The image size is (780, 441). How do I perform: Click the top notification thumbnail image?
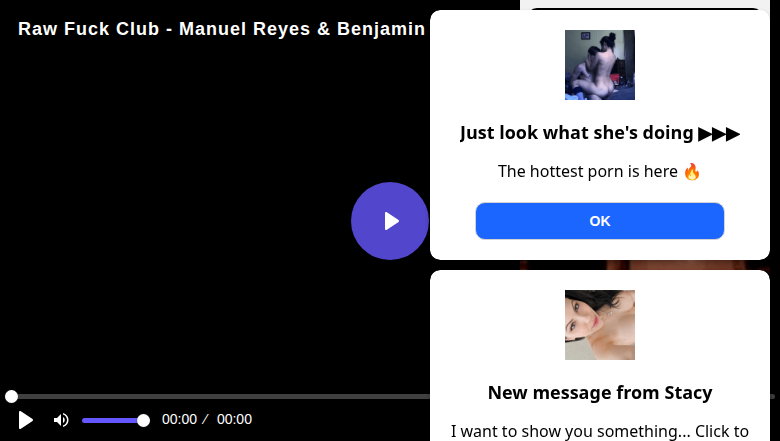599,65
